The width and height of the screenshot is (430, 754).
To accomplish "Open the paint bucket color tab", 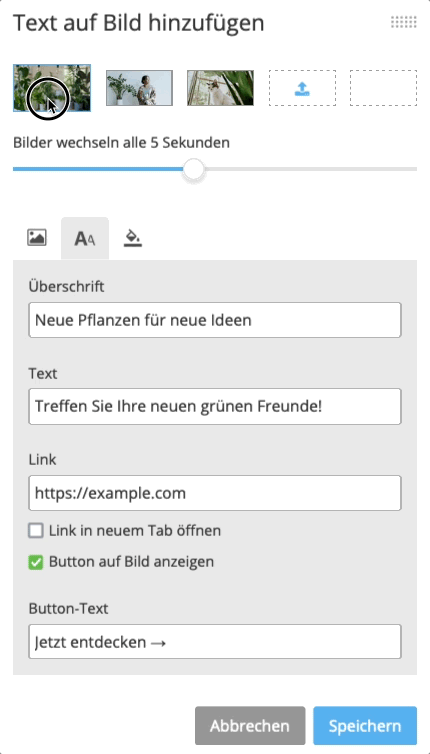I will (x=133, y=238).
